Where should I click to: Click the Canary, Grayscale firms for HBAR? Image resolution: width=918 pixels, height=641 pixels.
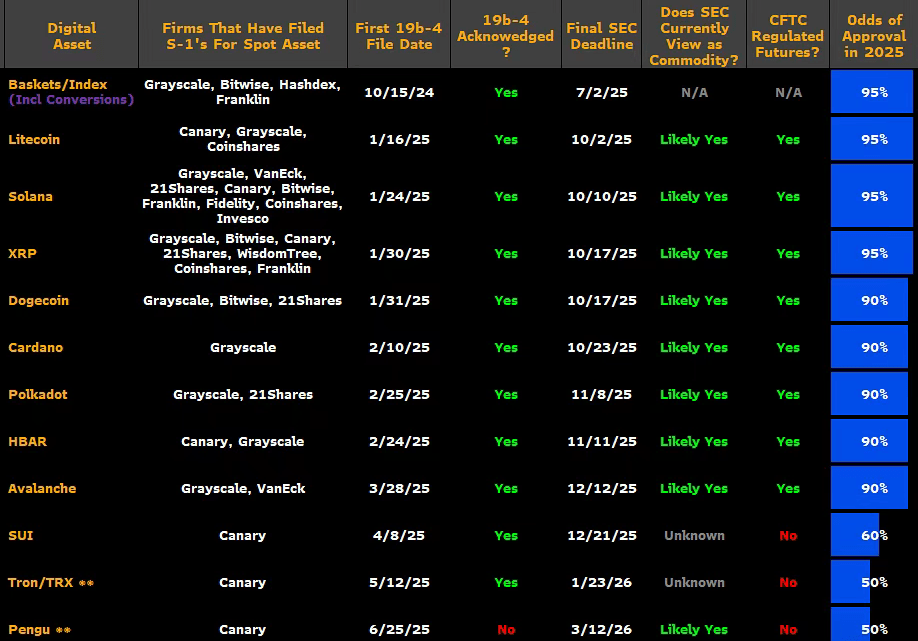pos(242,441)
